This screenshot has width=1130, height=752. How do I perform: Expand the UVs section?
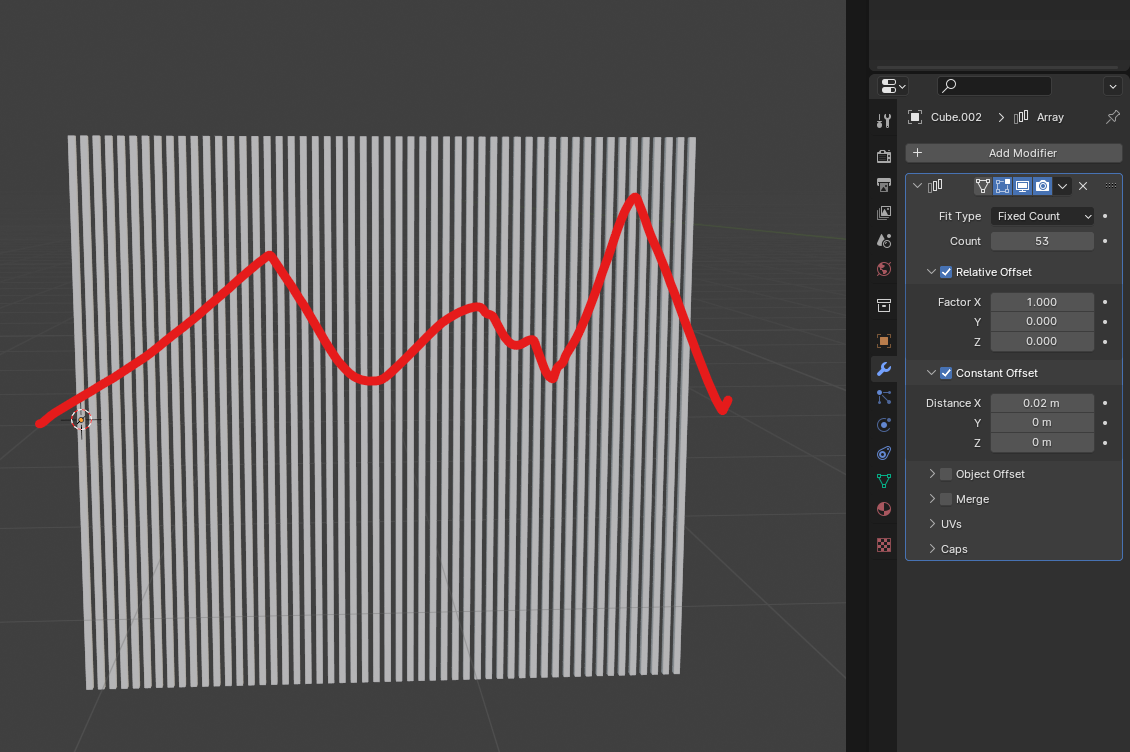pyautogui.click(x=932, y=524)
